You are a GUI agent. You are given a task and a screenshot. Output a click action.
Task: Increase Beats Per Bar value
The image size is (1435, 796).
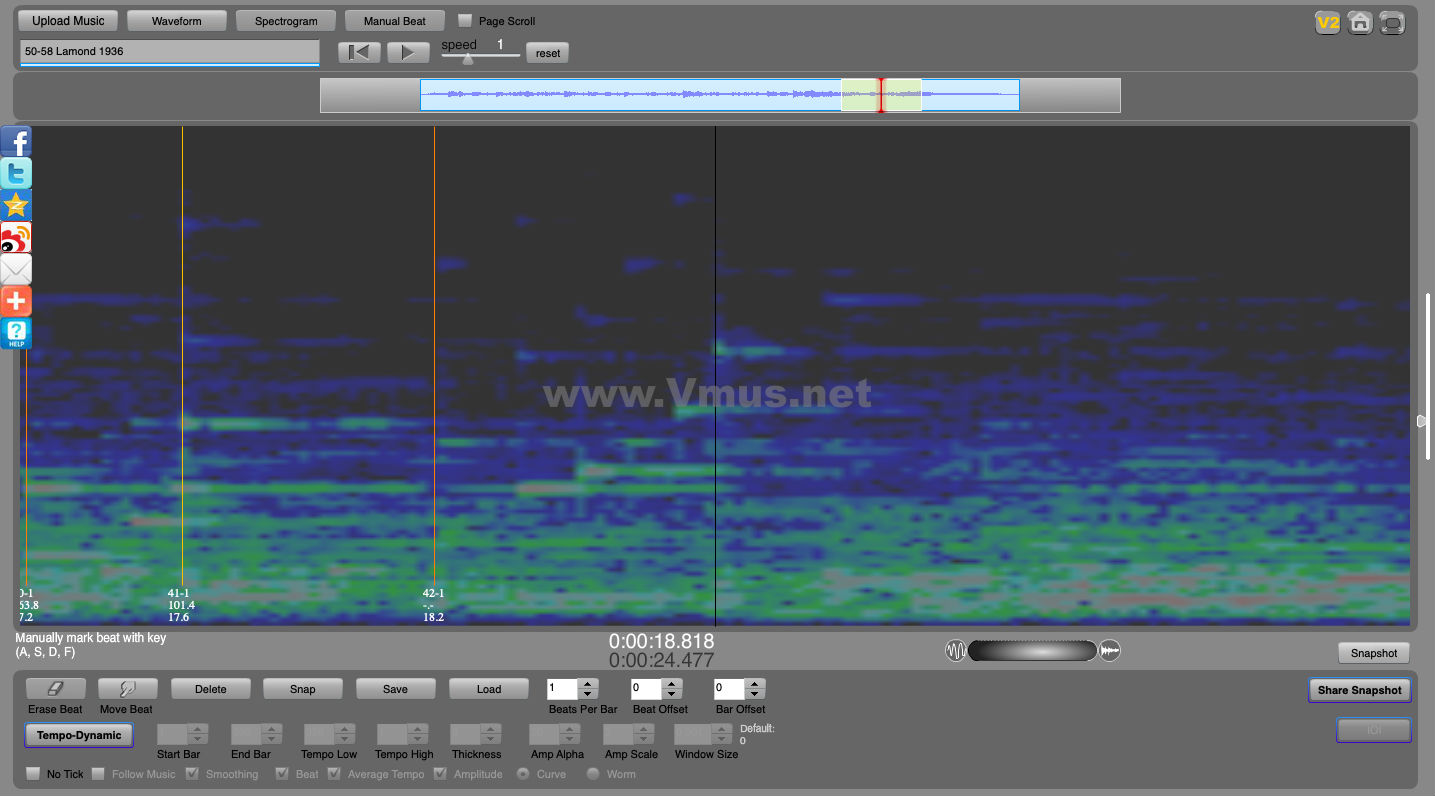(x=588, y=684)
